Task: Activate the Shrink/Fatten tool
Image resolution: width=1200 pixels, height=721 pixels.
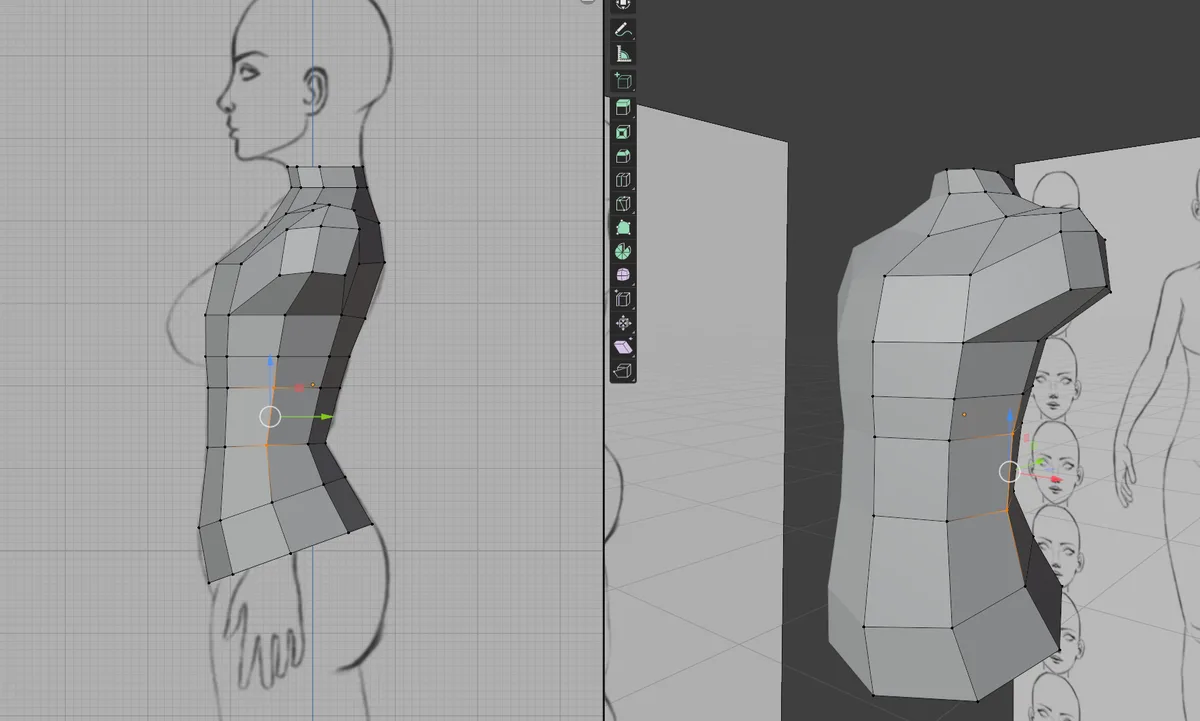Action: tap(623, 323)
